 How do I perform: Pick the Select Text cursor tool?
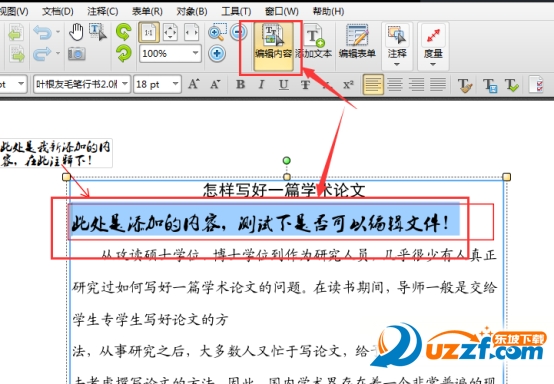point(97,32)
